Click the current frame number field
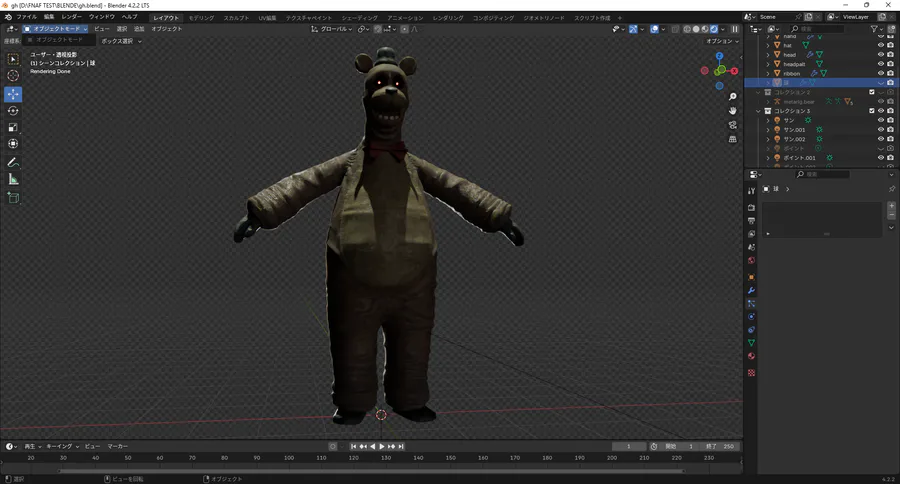Screen dimensions: 900x484 [629, 446]
